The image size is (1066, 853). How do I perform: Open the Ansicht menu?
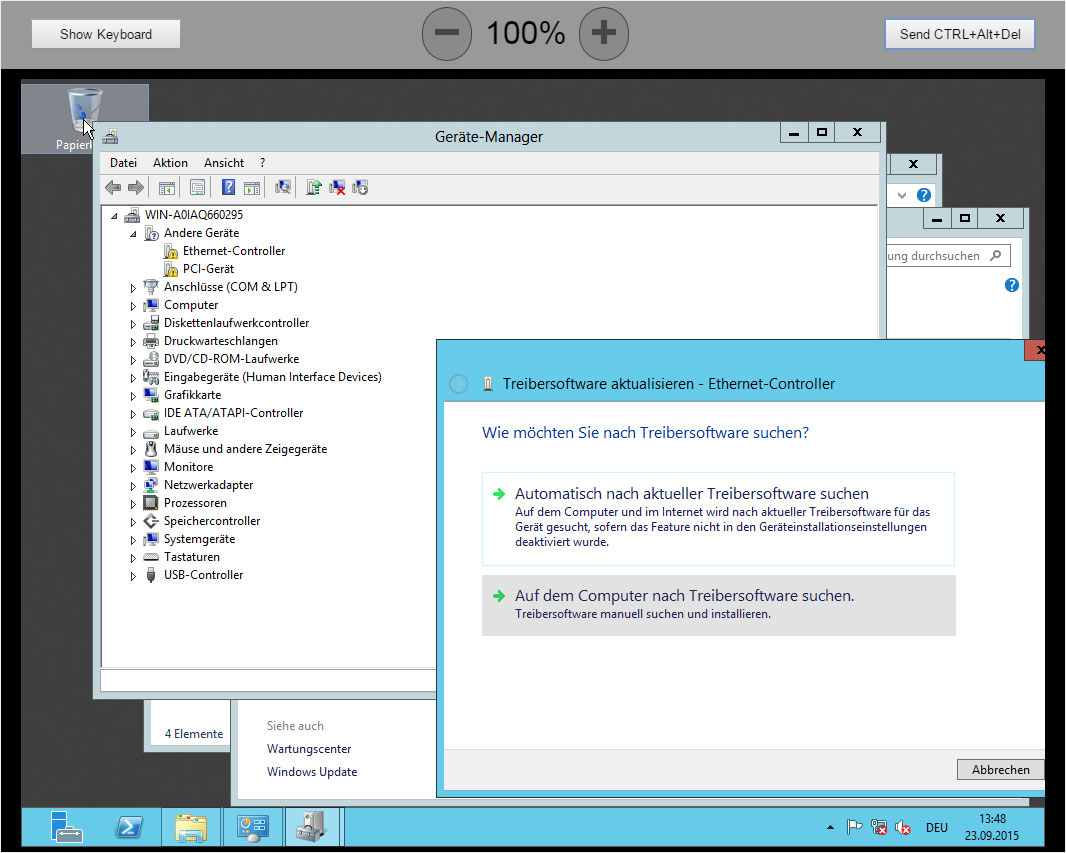(224, 162)
